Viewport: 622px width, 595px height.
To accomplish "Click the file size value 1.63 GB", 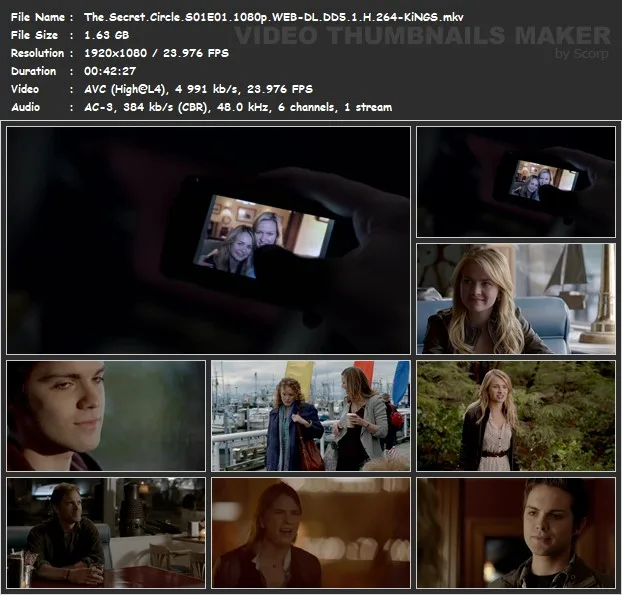I will pos(106,35).
